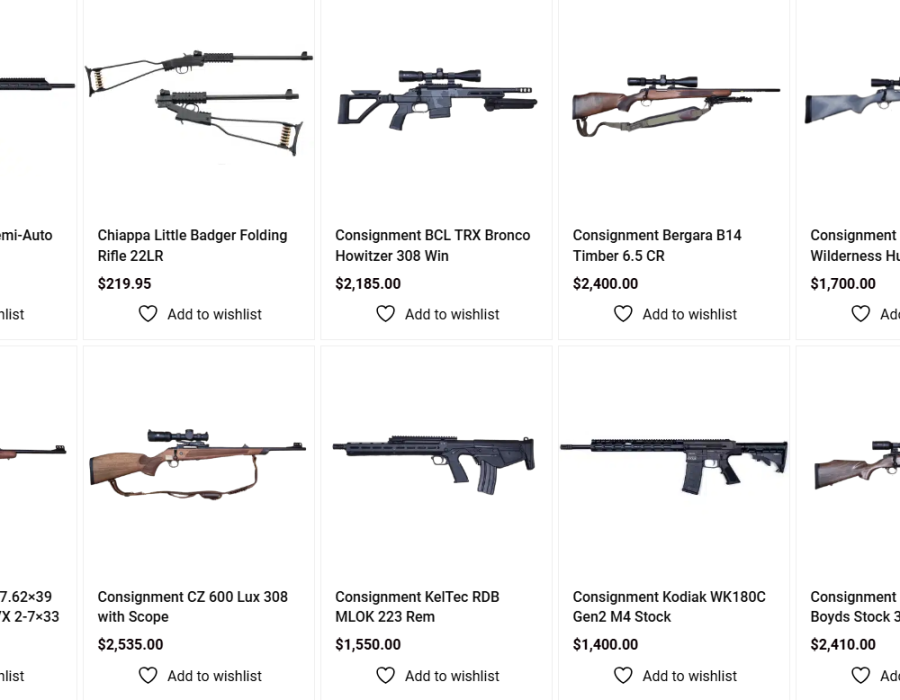The image size is (900, 700).
Task: Open Consignment CZ 600 Lux 308 title
Action: point(192,607)
